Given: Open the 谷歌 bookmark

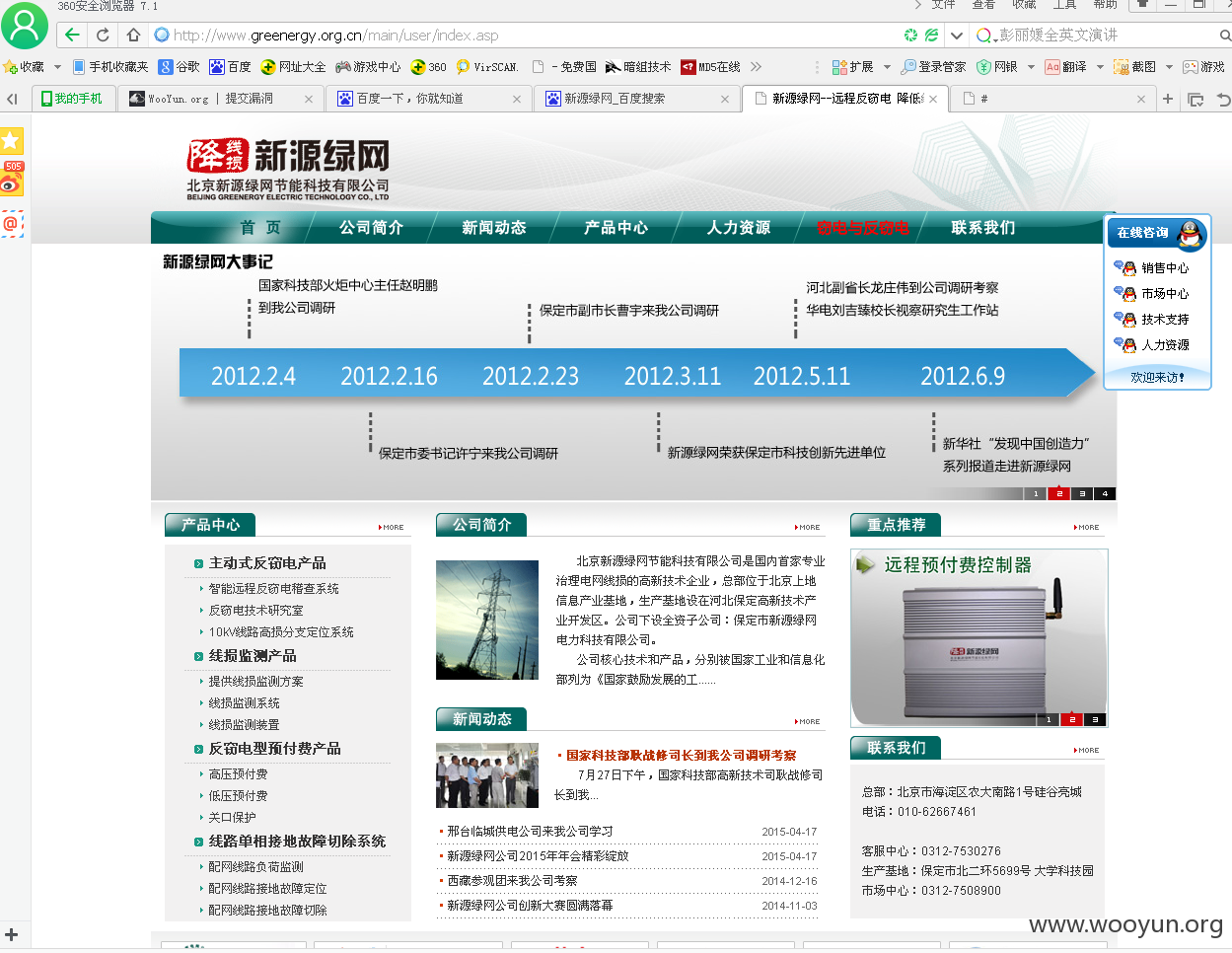Looking at the screenshot, I should pyautogui.click(x=180, y=67).
